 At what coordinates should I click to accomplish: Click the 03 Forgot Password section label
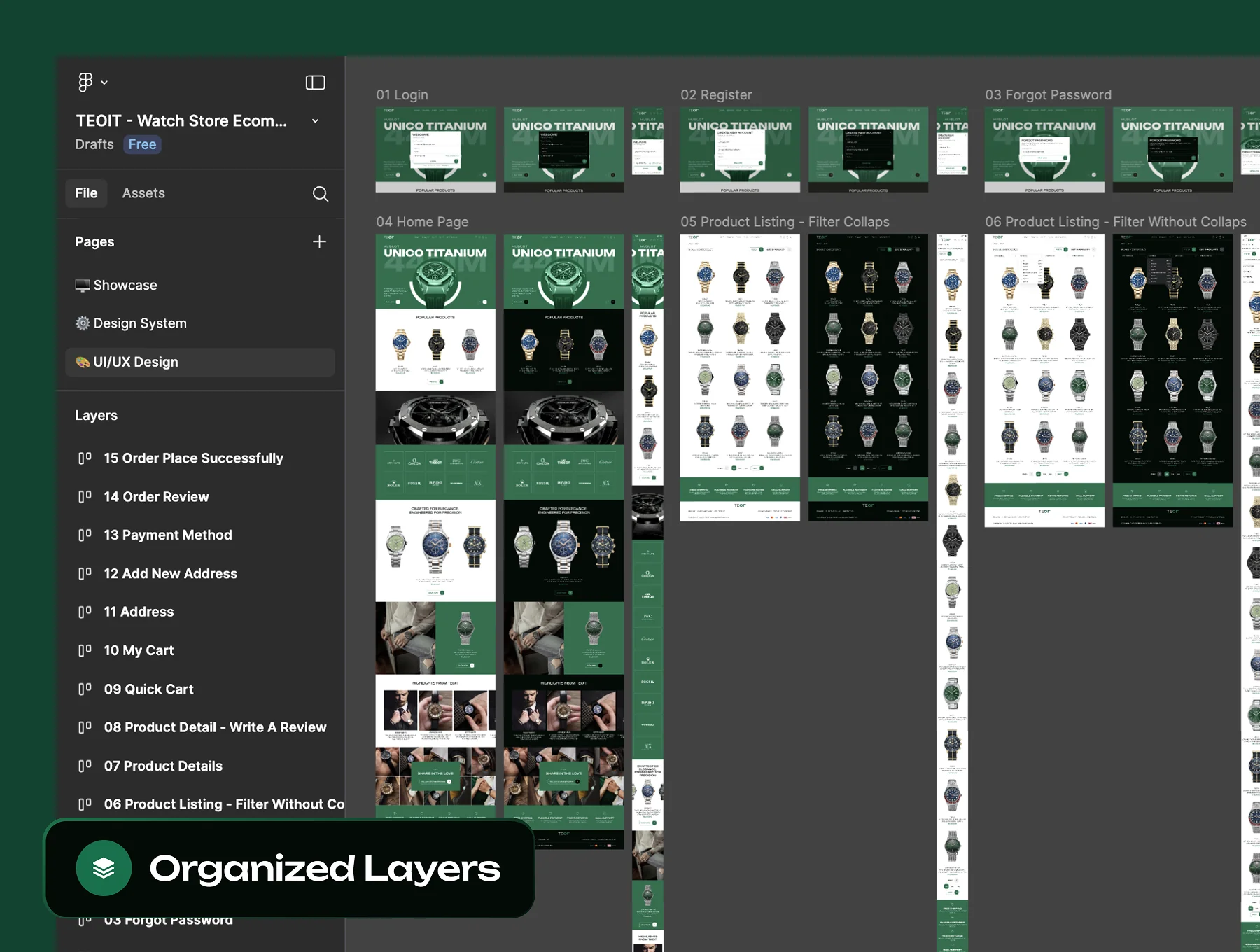pyautogui.click(x=1048, y=95)
